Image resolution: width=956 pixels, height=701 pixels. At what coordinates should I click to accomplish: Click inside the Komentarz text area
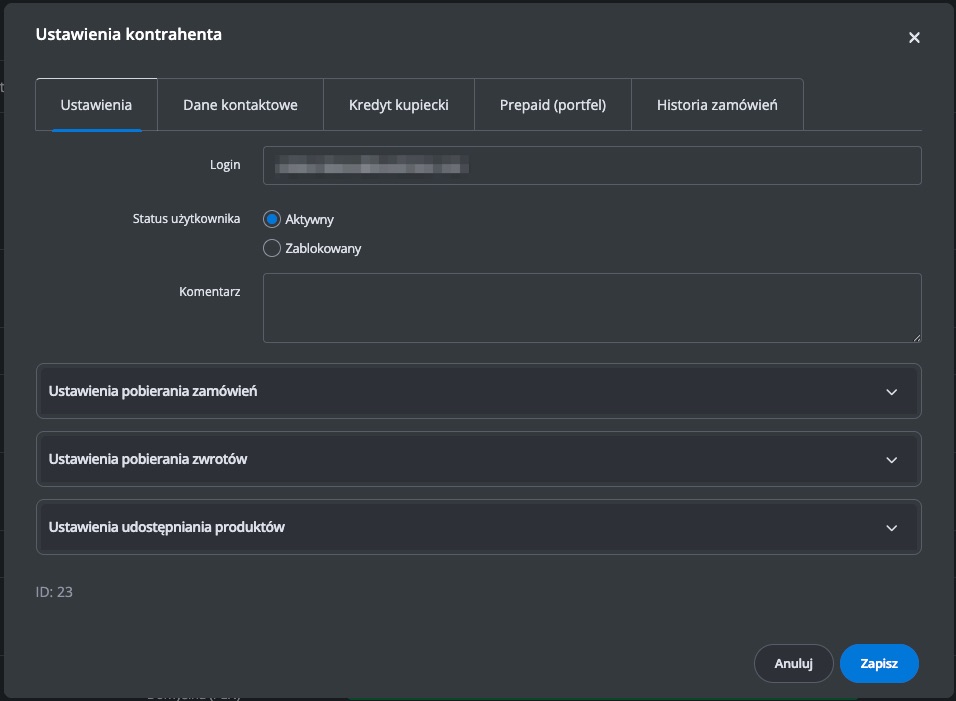pyautogui.click(x=590, y=308)
